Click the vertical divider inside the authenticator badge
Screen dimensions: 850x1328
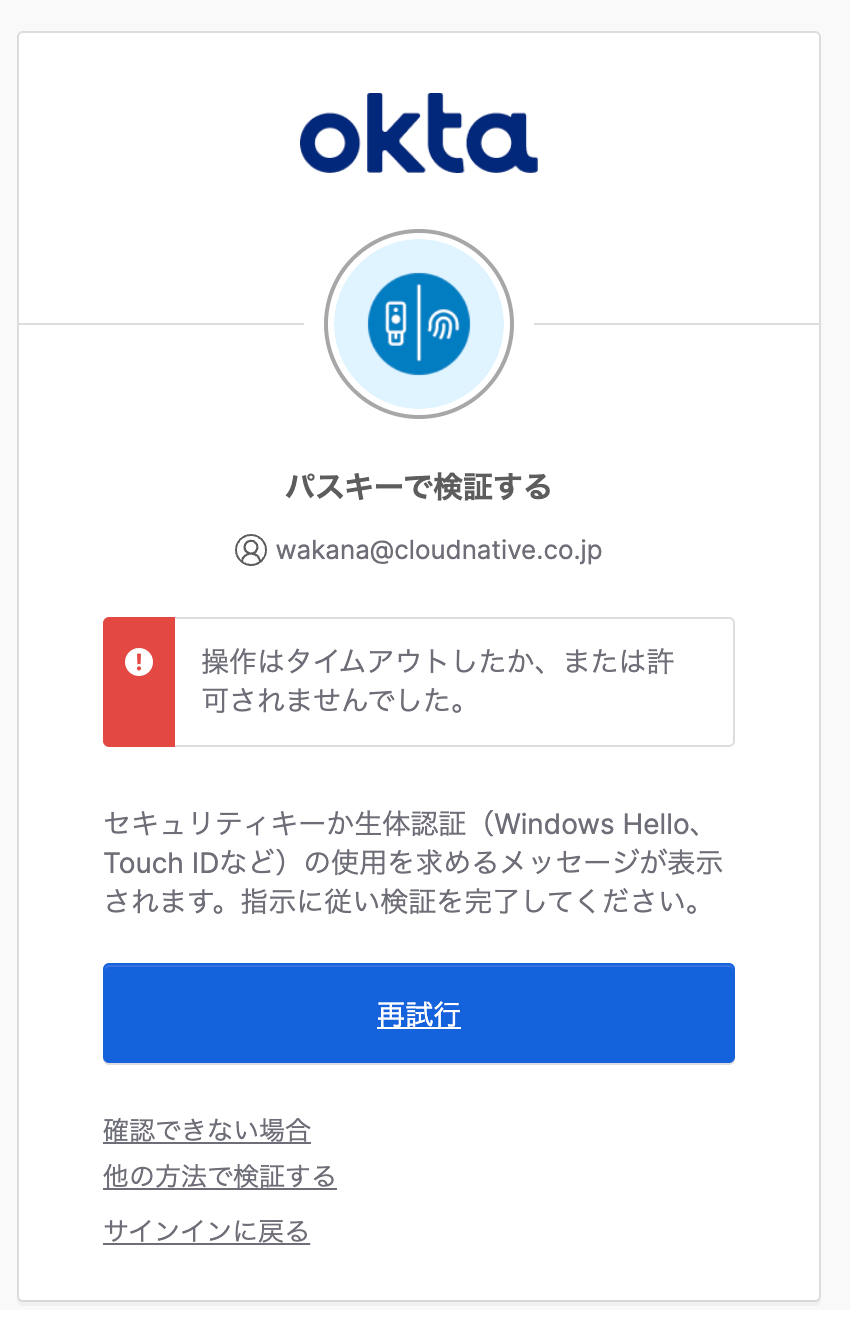pos(419,324)
